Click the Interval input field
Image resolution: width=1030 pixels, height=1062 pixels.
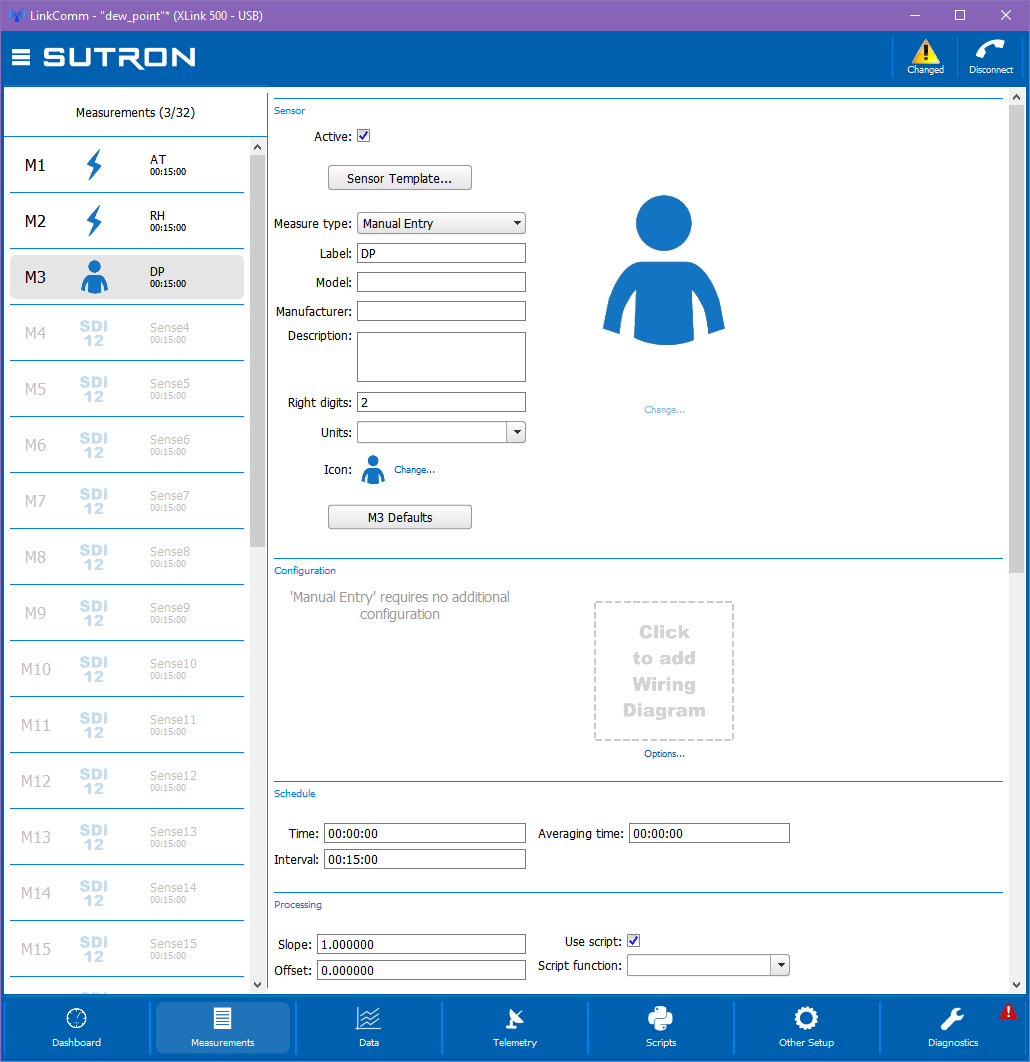pyautogui.click(x=425, y=859)
